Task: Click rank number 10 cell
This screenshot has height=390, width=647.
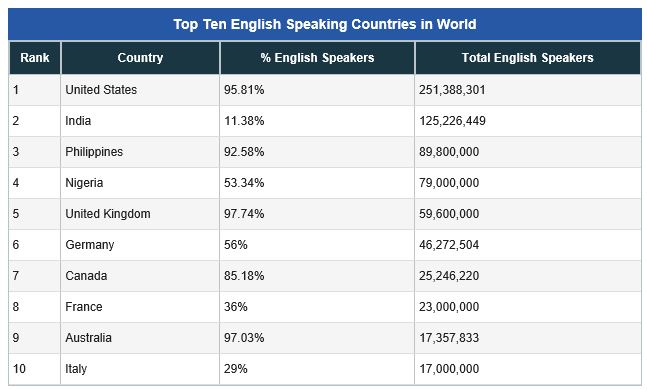Action: 35,369
